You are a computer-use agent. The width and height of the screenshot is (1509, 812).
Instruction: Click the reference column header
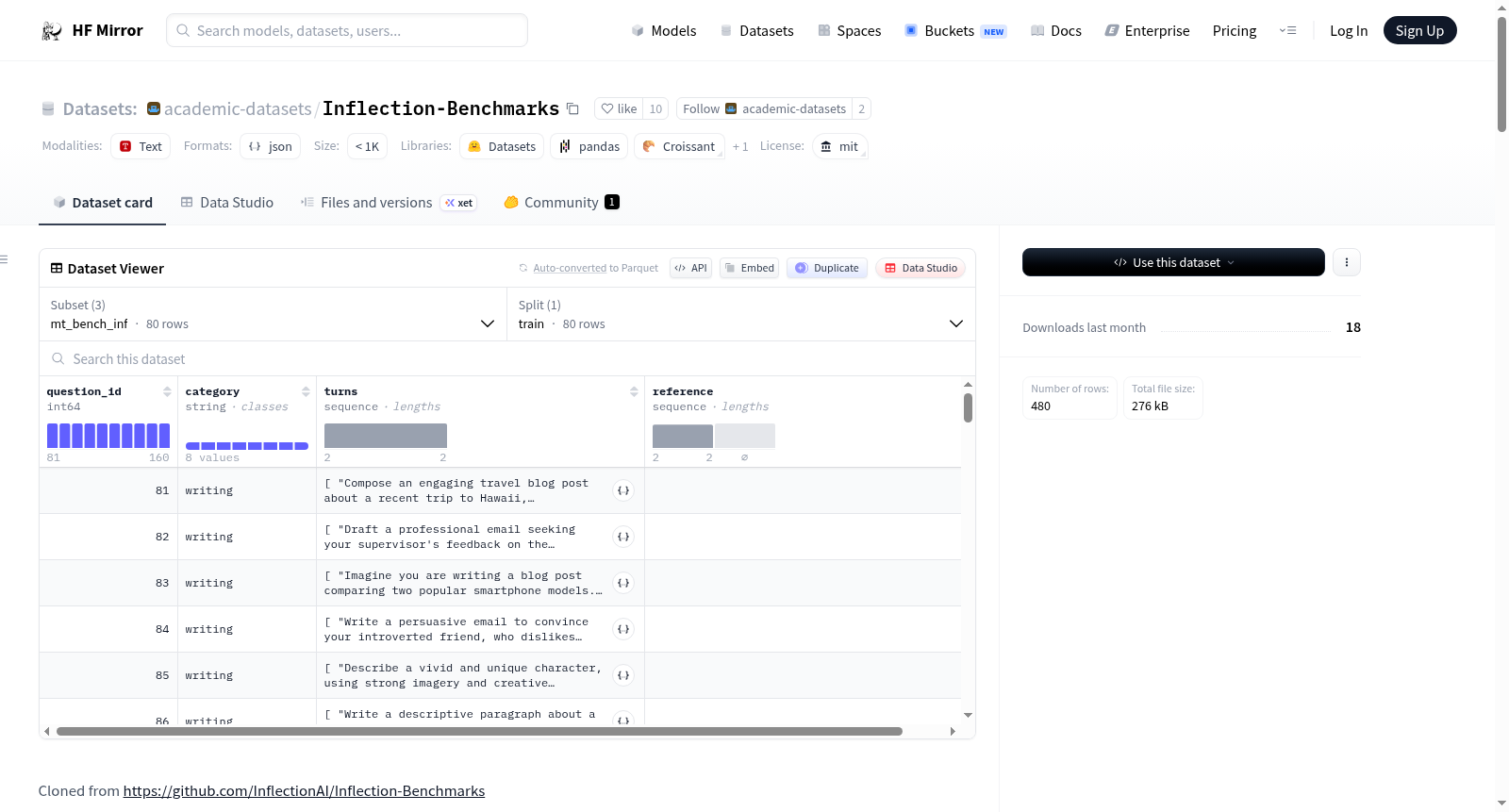pos(683,391)
